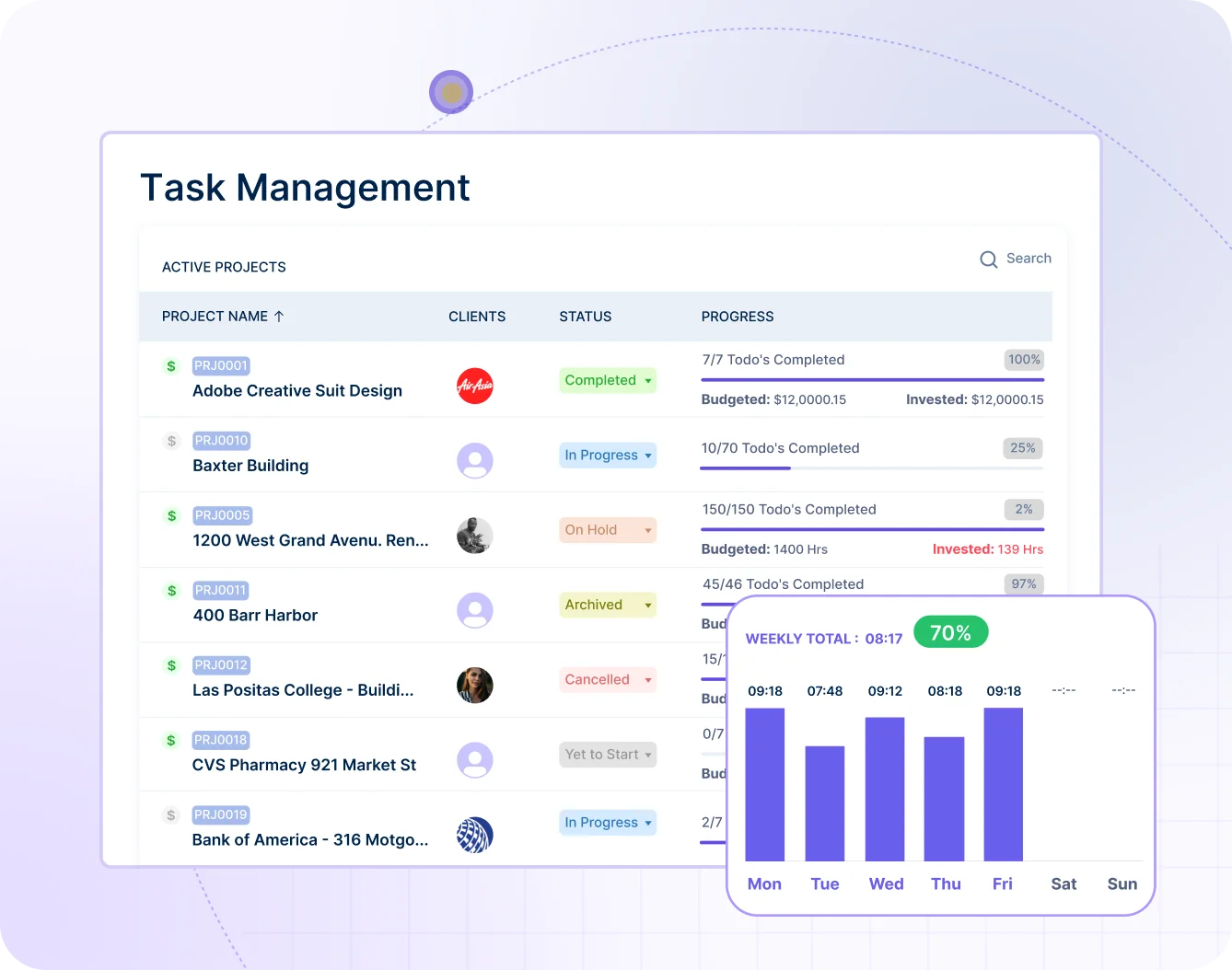Image resolution: width=1232 pixels, height=970 pixels.
Task: Select the Thursday bar in weekly chart
Action: (945, 800)
